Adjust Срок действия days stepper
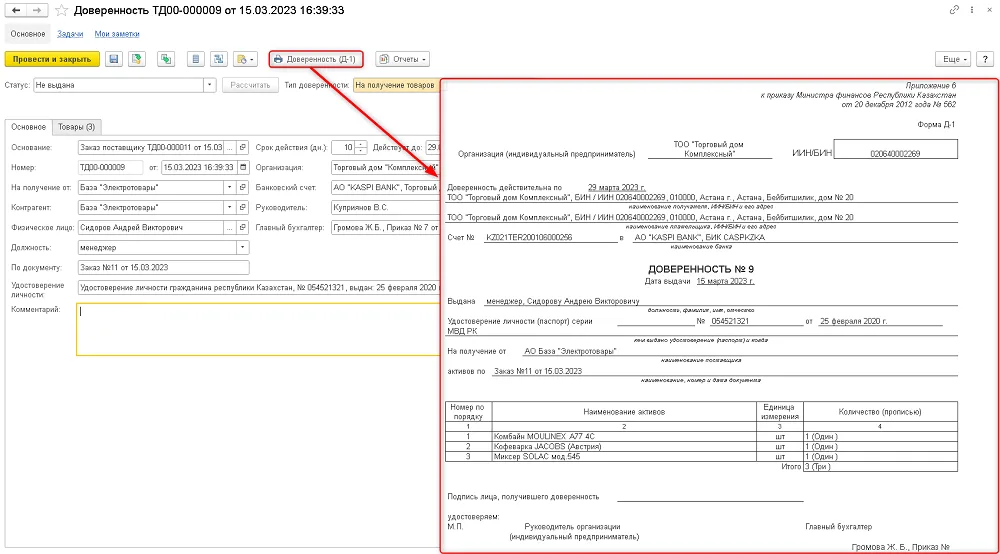 tap(361, 147)
